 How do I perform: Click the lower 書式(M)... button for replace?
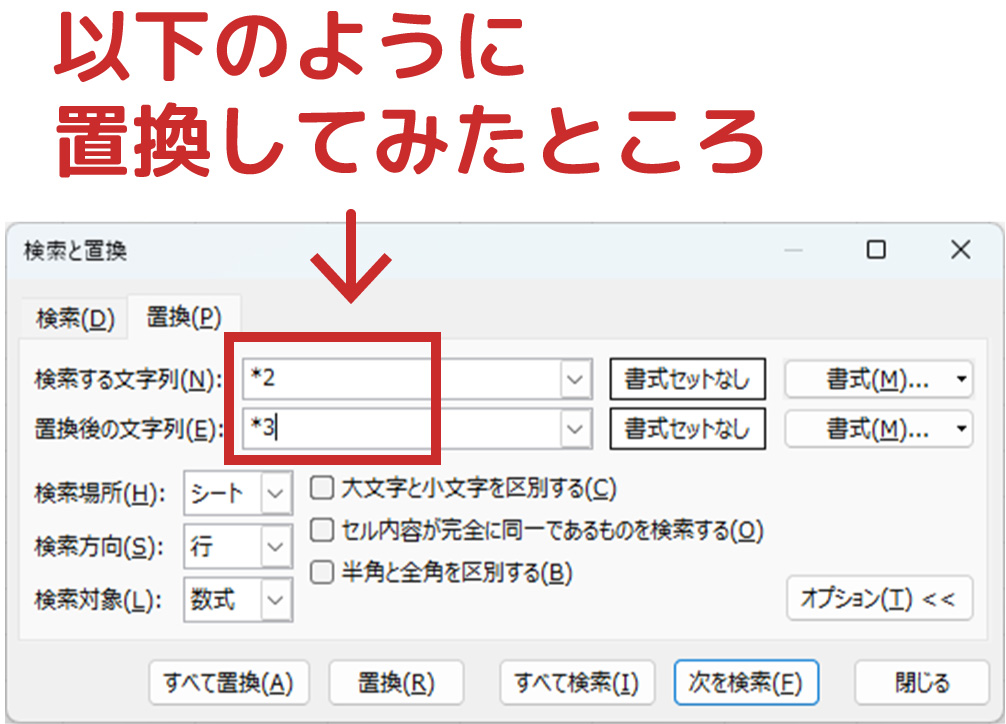866,429
